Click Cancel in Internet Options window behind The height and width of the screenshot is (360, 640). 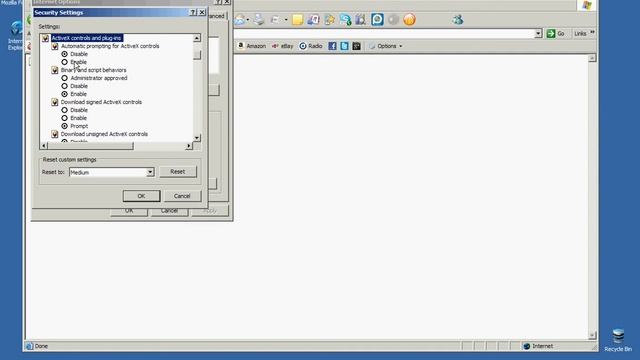pyautogui.click(x=169, y=211)
